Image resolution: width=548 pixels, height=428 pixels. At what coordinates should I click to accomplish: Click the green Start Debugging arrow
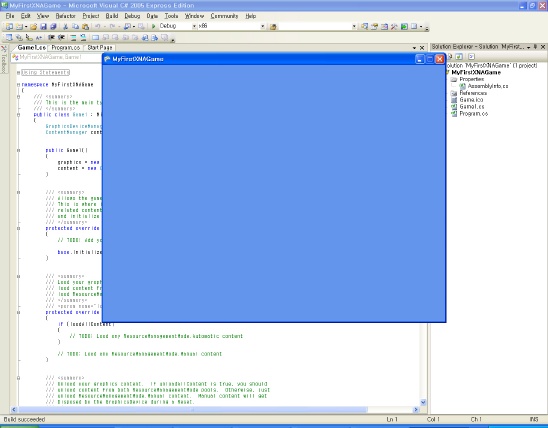153,26
